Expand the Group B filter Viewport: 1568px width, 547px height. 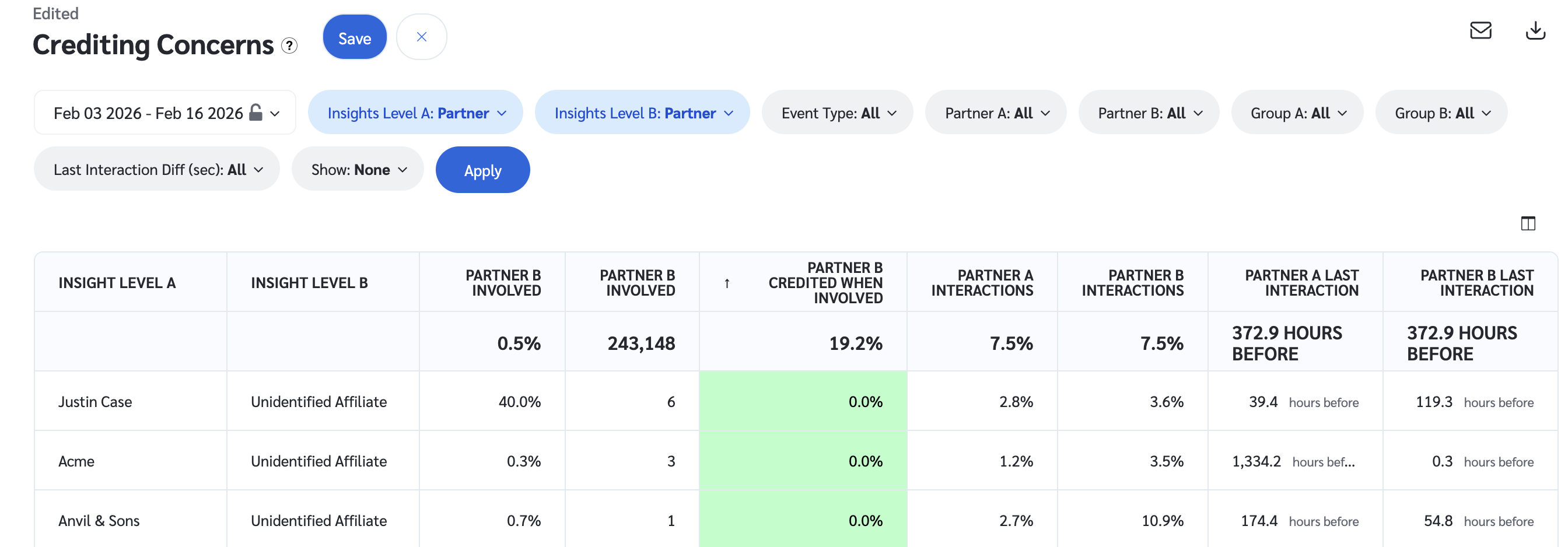point(1441,113)
